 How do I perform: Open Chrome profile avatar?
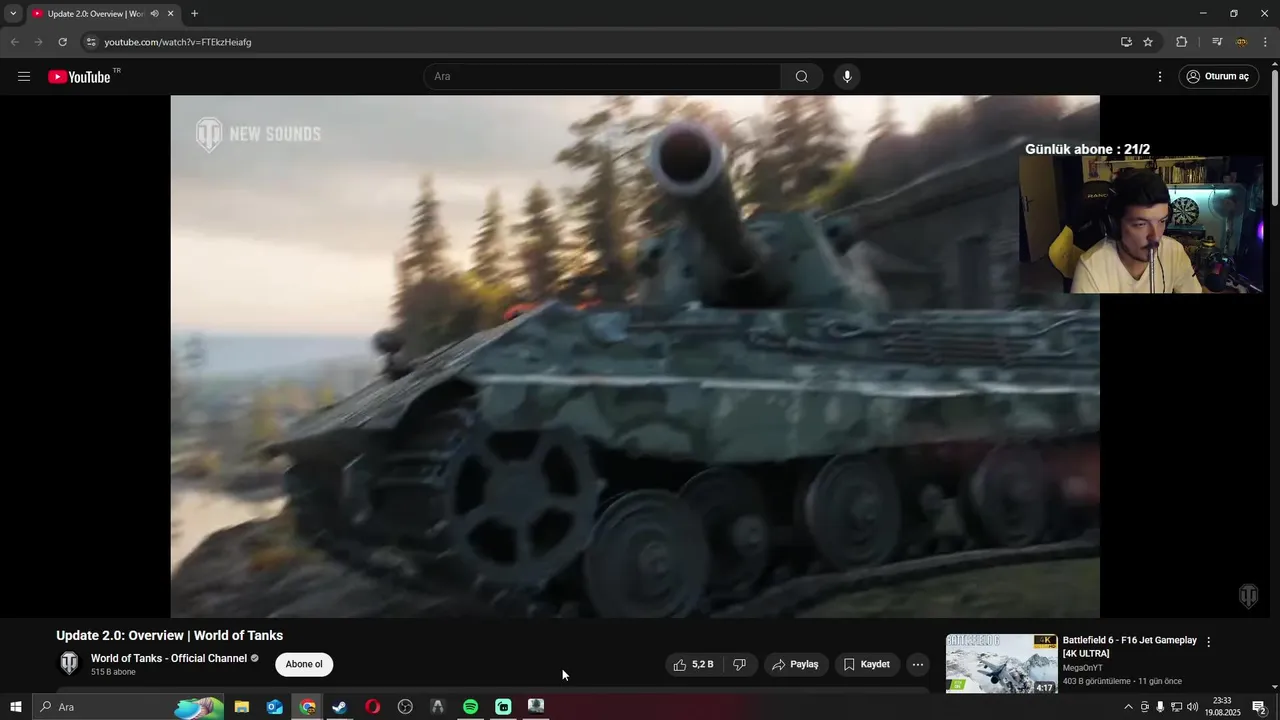[x=1242, y=42]
